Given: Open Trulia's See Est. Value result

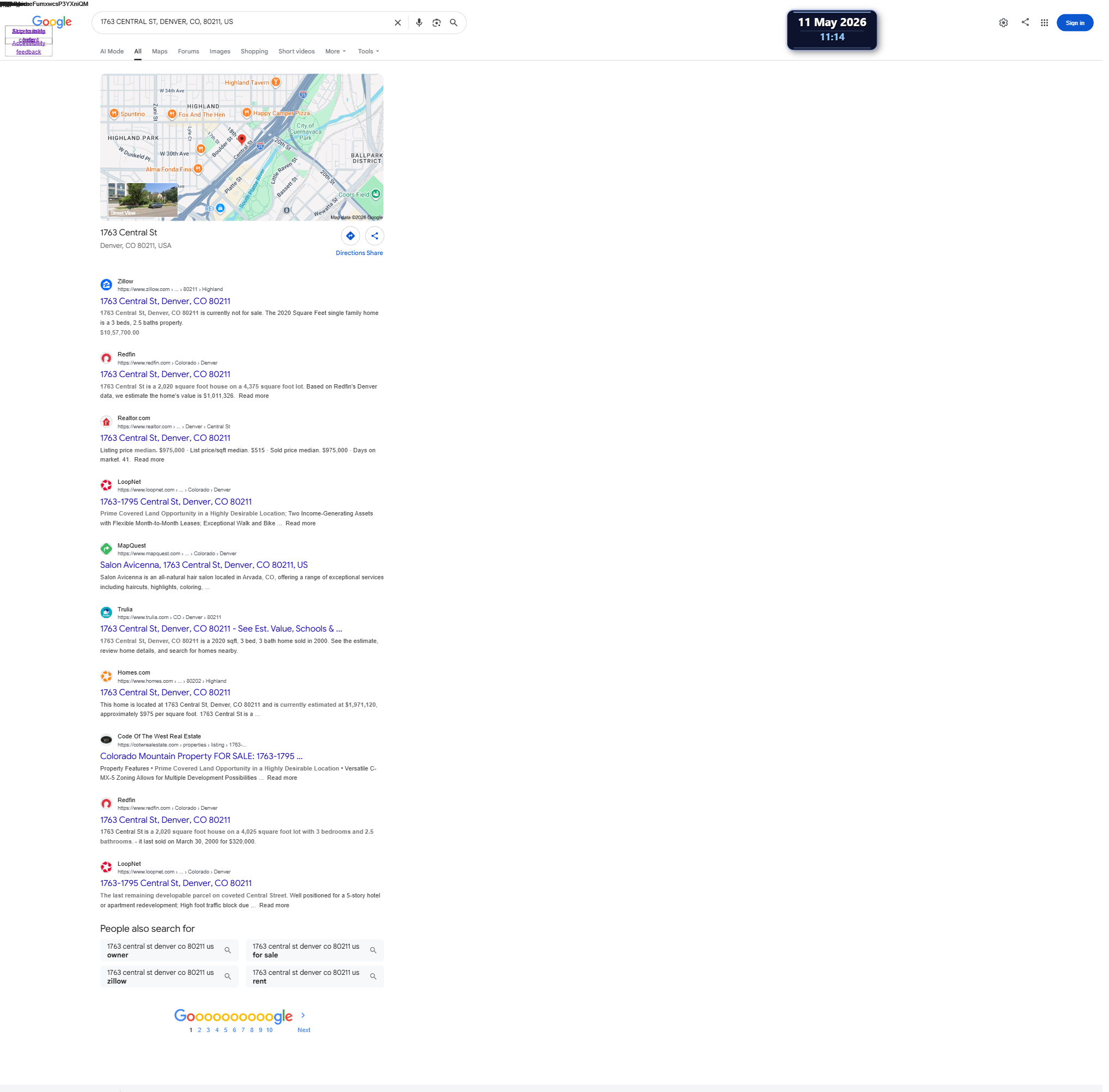Looking at the screenshot, I should pyautogui.click(x=221, y=629).
